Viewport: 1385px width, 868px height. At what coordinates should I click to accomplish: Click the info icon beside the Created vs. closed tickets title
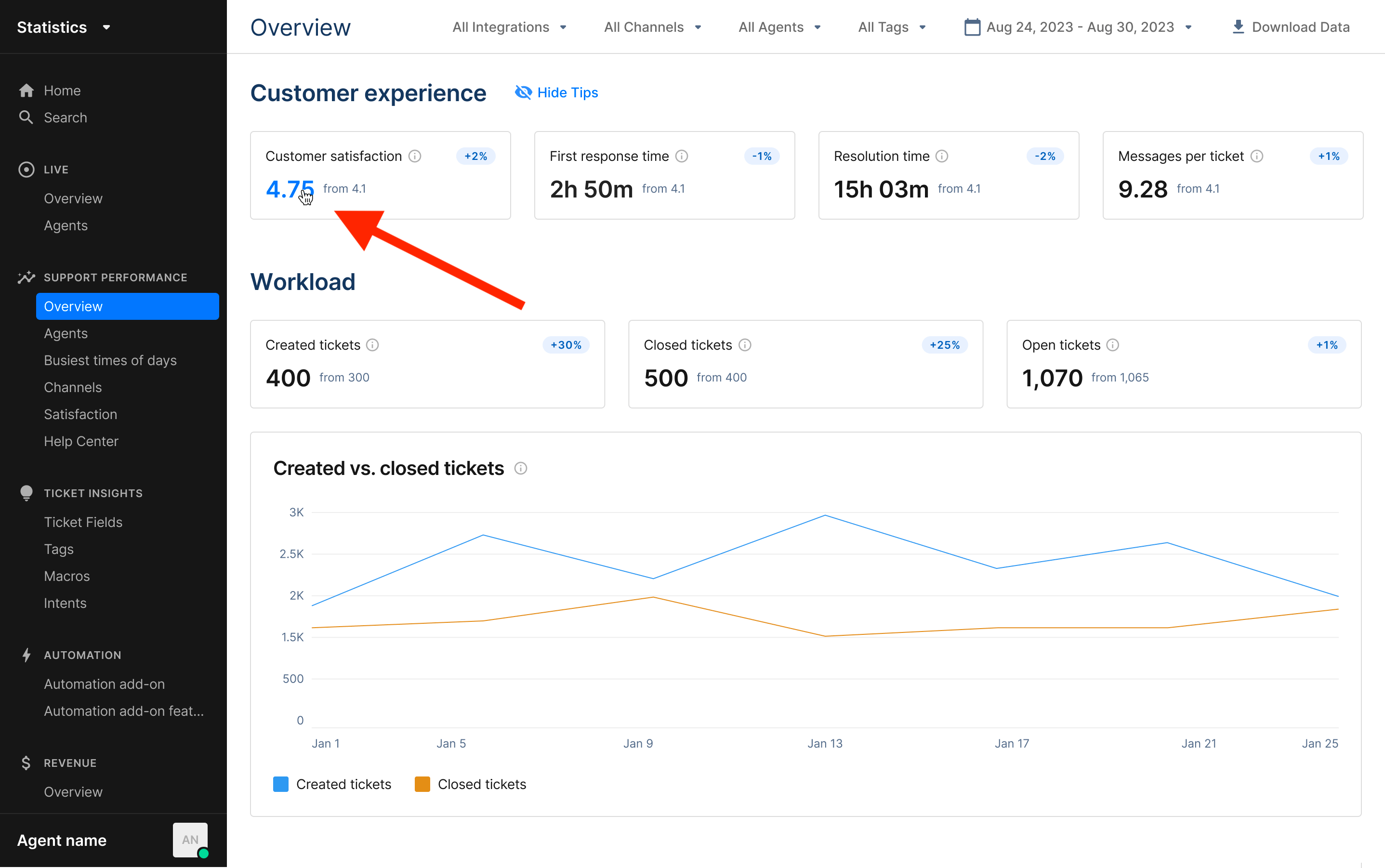[521, 469]
